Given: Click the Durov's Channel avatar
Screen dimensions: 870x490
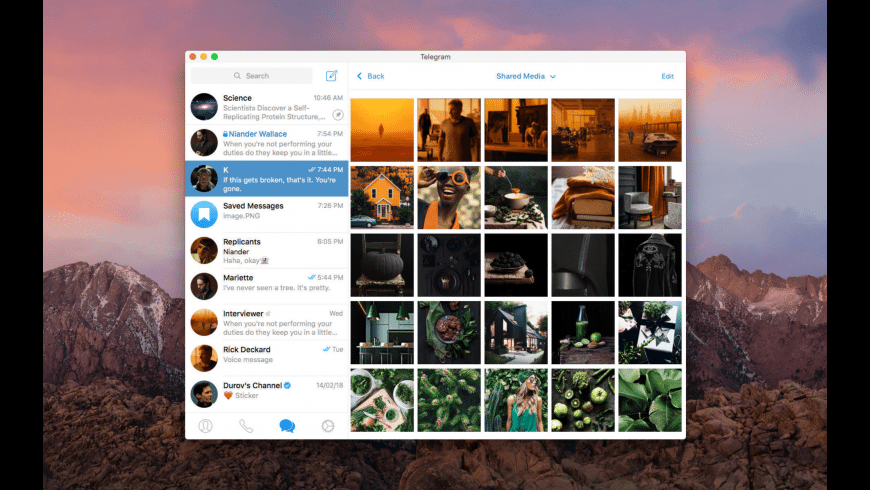Looking at the screenshot, I should pyautogui.click(x=204, y=394).
